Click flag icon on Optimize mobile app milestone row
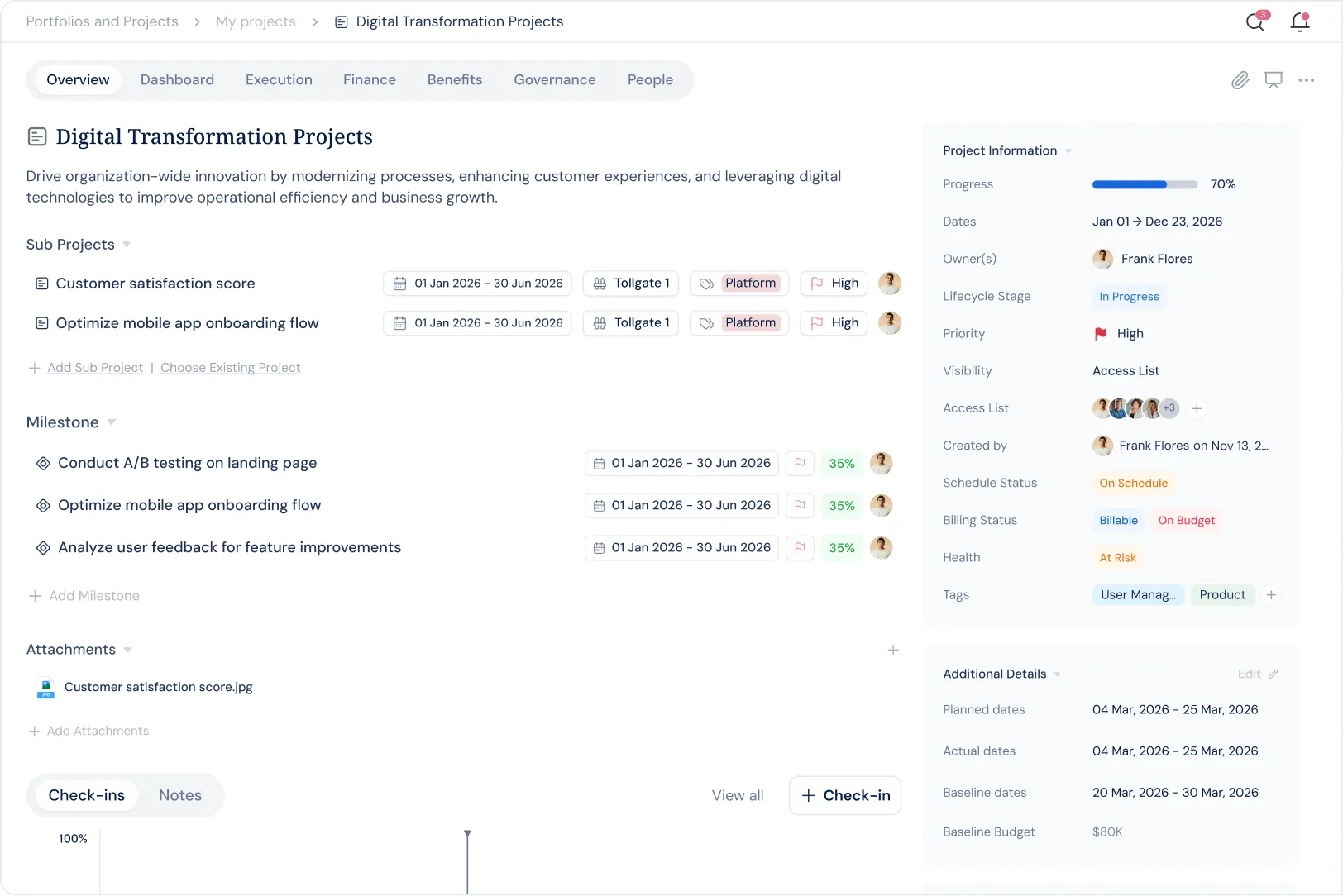1343x896 pixels. tap(800, 506)
